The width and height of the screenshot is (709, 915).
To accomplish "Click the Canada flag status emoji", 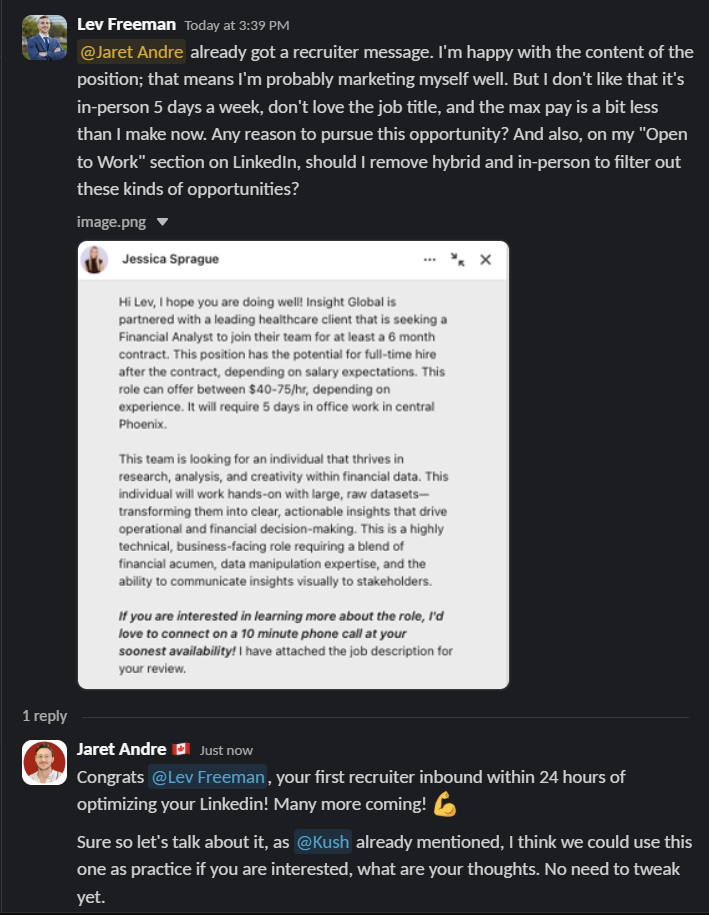I will point(181,749).
